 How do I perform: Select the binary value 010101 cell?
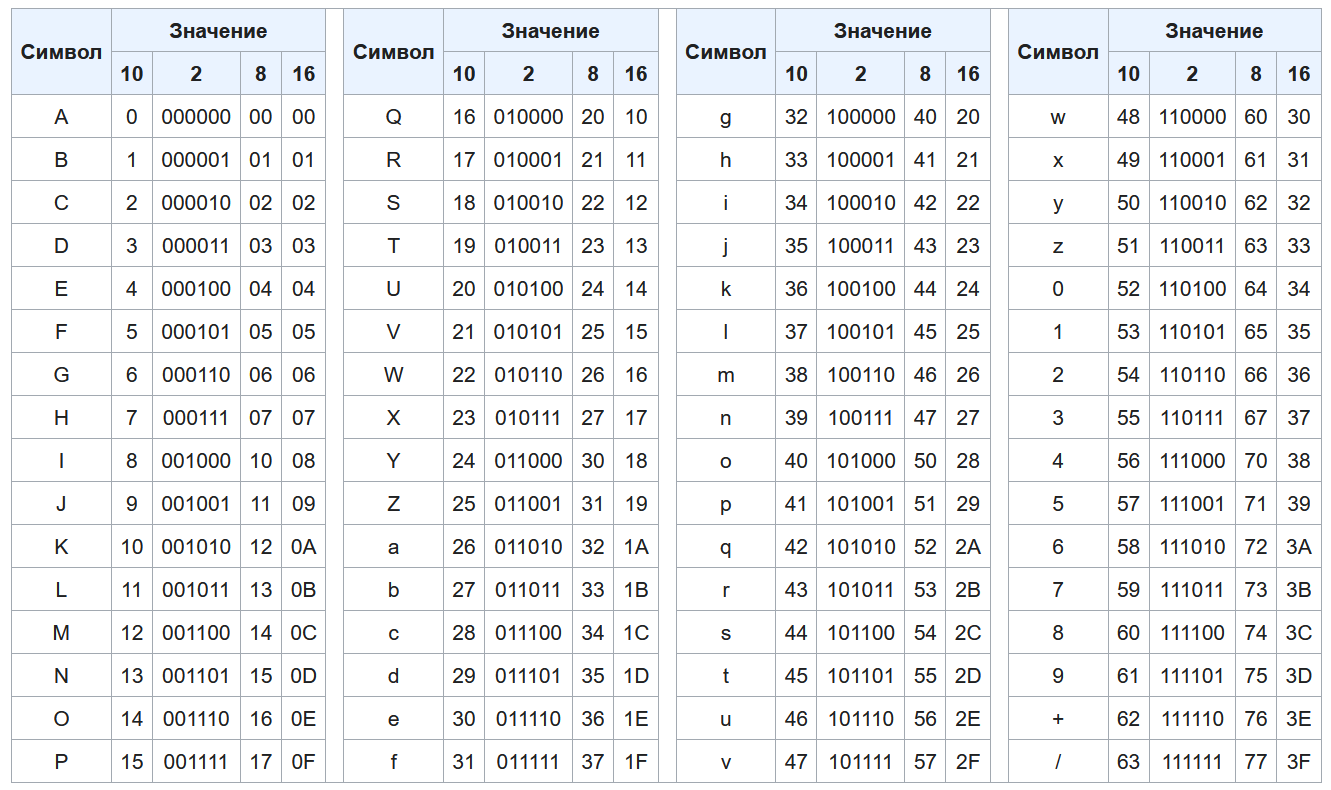click(528, 332)
